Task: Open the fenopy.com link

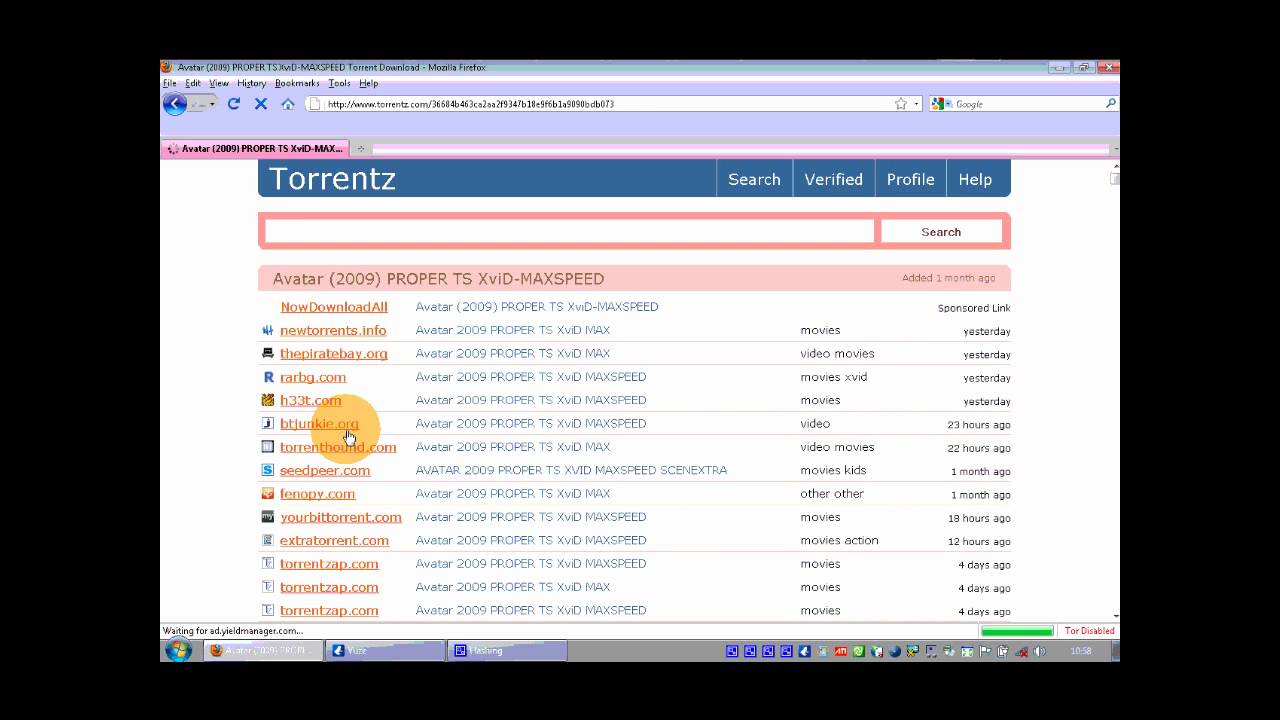Action: click(317, 494)
